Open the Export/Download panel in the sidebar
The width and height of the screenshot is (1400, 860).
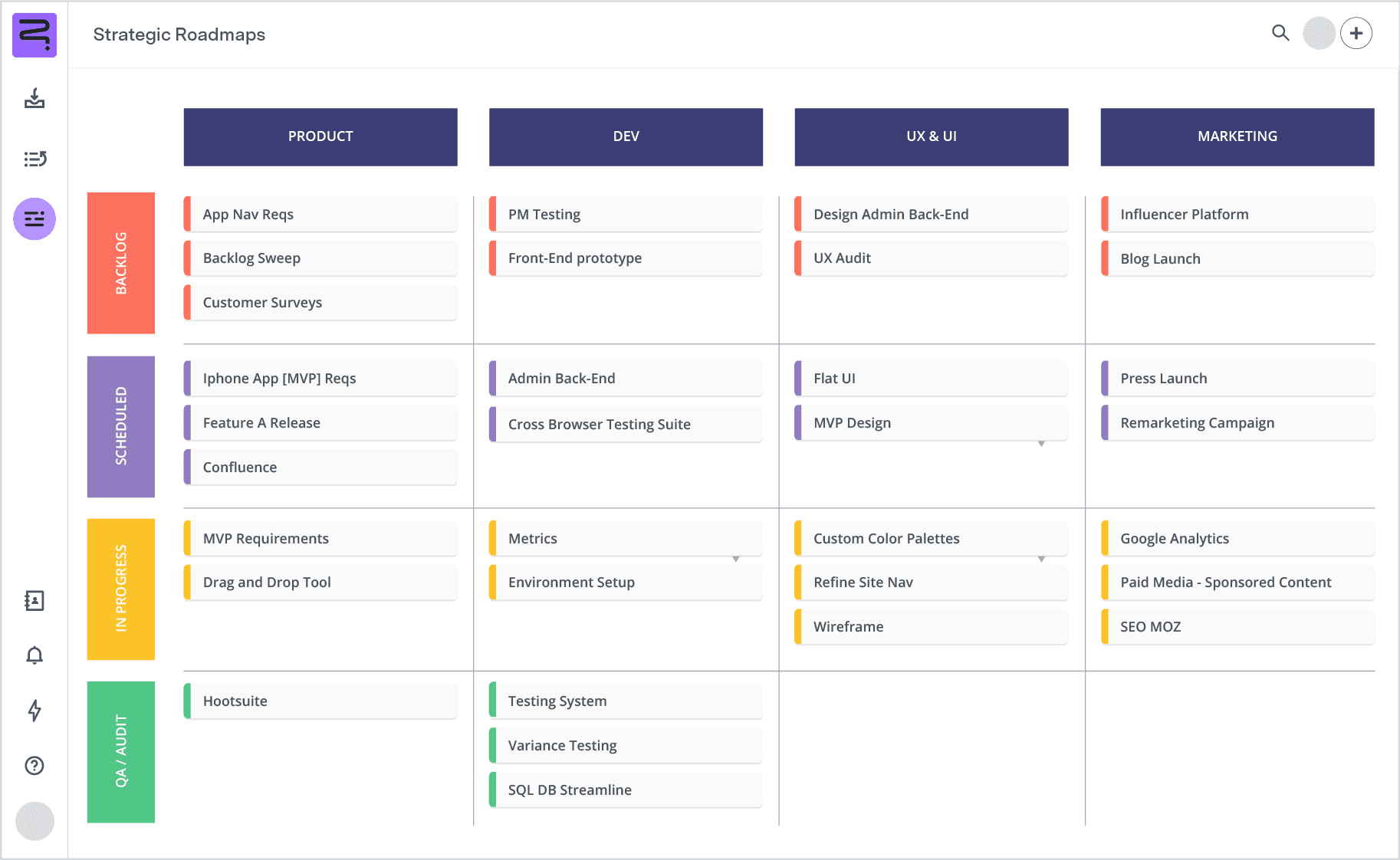coord(34,100)
